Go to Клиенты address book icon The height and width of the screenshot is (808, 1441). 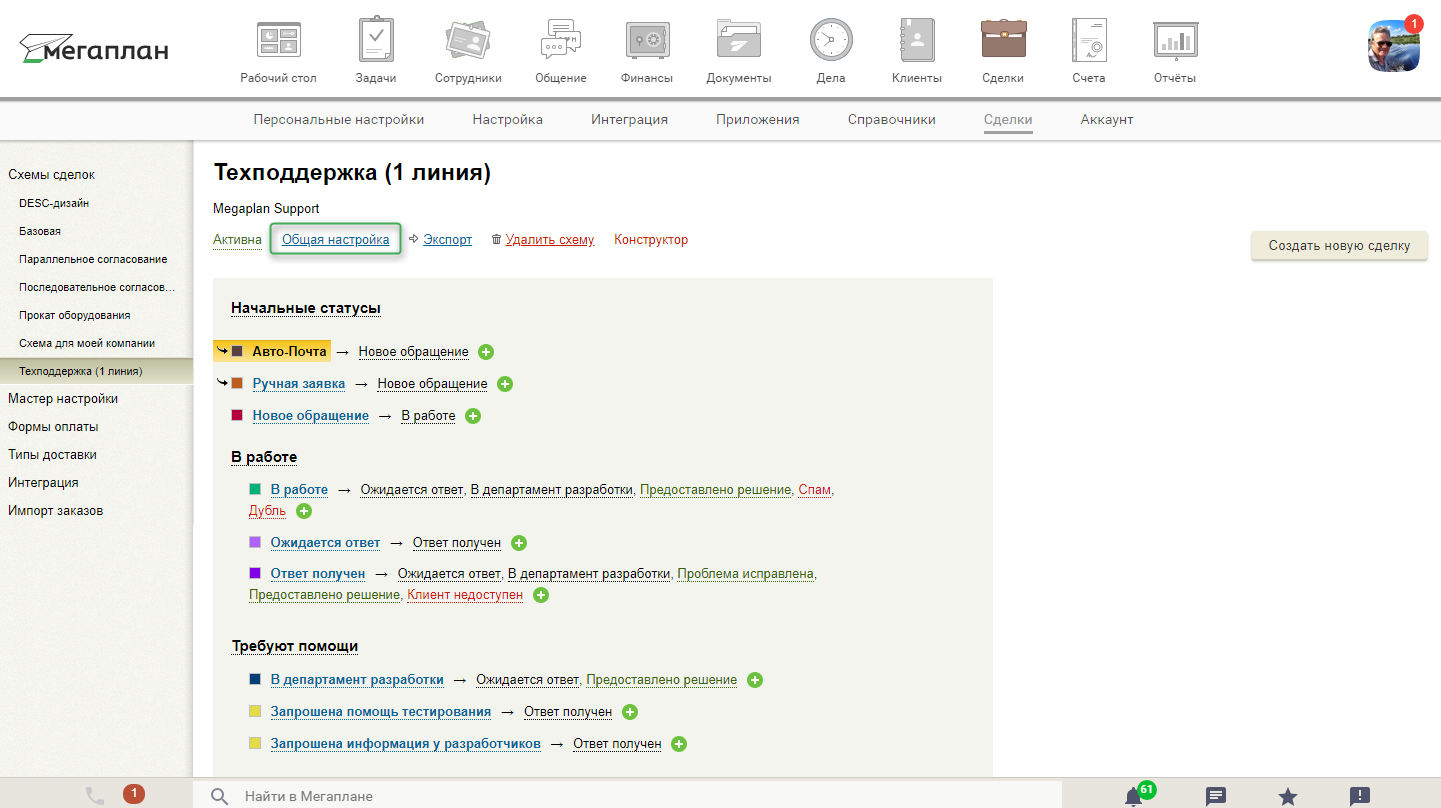(916, 42)
